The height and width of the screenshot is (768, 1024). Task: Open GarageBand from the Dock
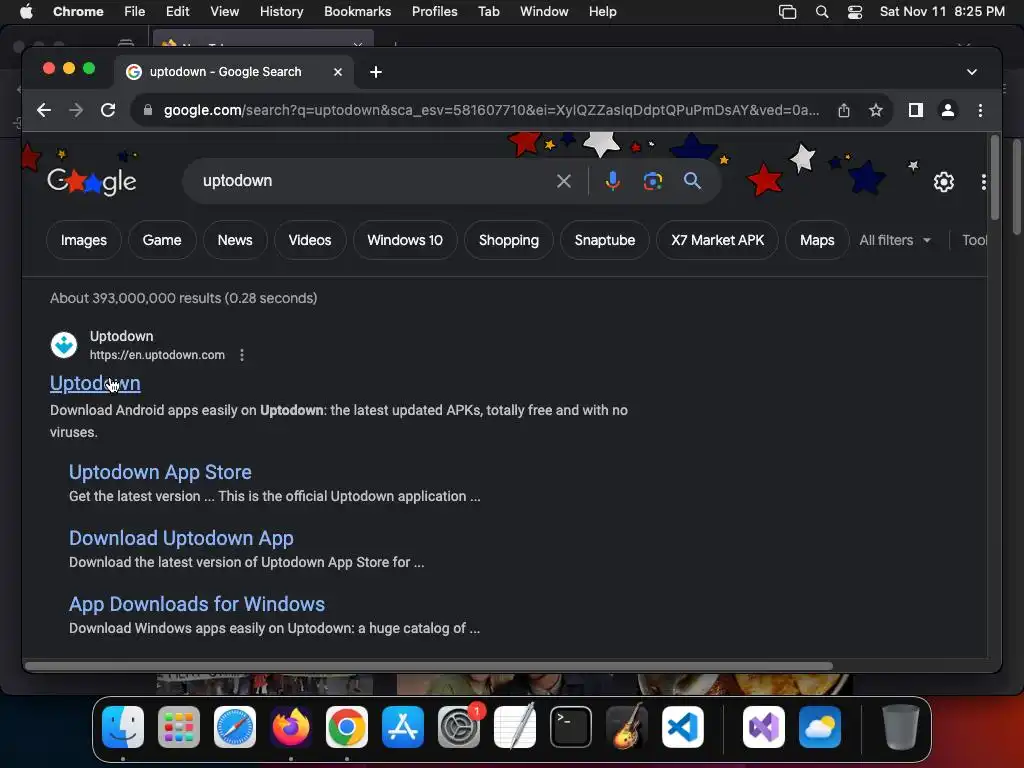tap(627, 727)
